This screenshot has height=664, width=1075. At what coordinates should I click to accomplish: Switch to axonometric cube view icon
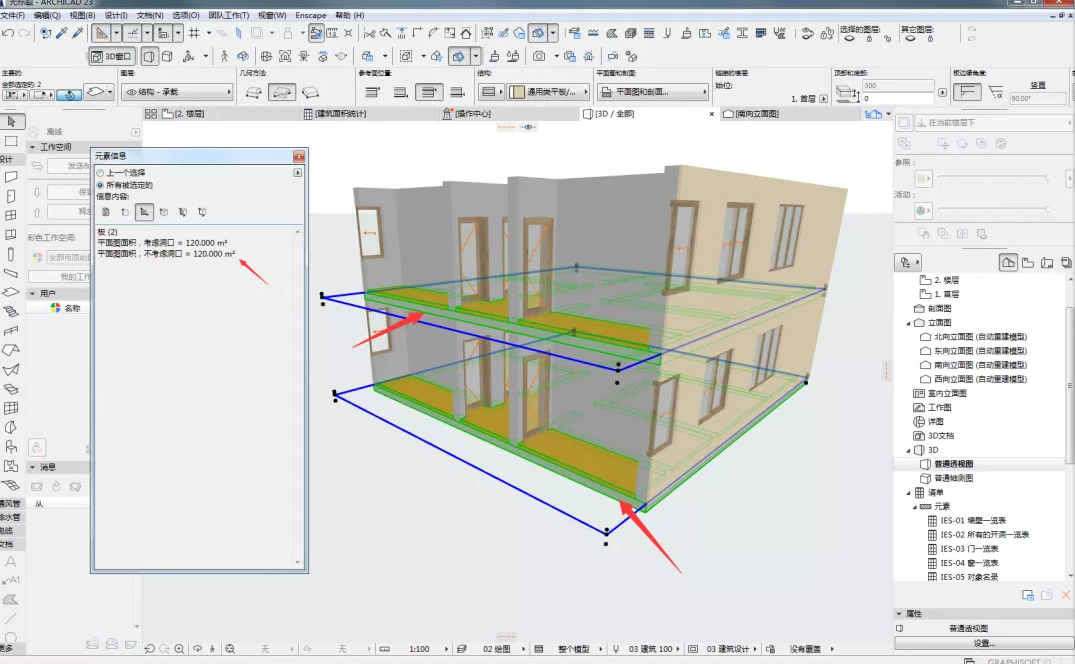pyautogui.click(x=167, y=56)
